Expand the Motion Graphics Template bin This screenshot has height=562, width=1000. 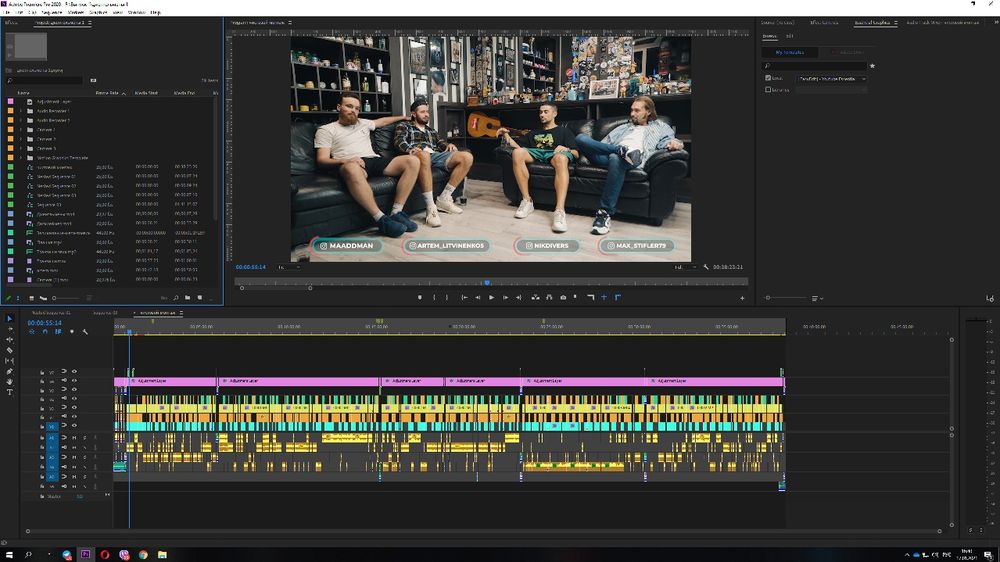click(x=21, y=157)
